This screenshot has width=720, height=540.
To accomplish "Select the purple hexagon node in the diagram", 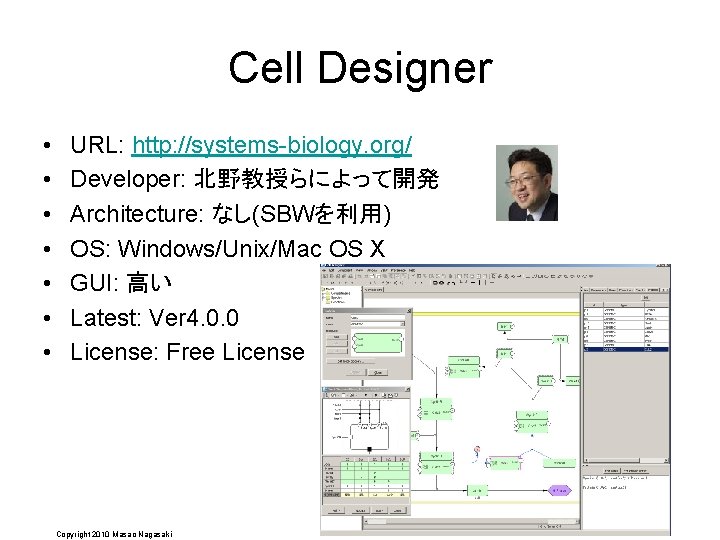I will coord(559,490).
